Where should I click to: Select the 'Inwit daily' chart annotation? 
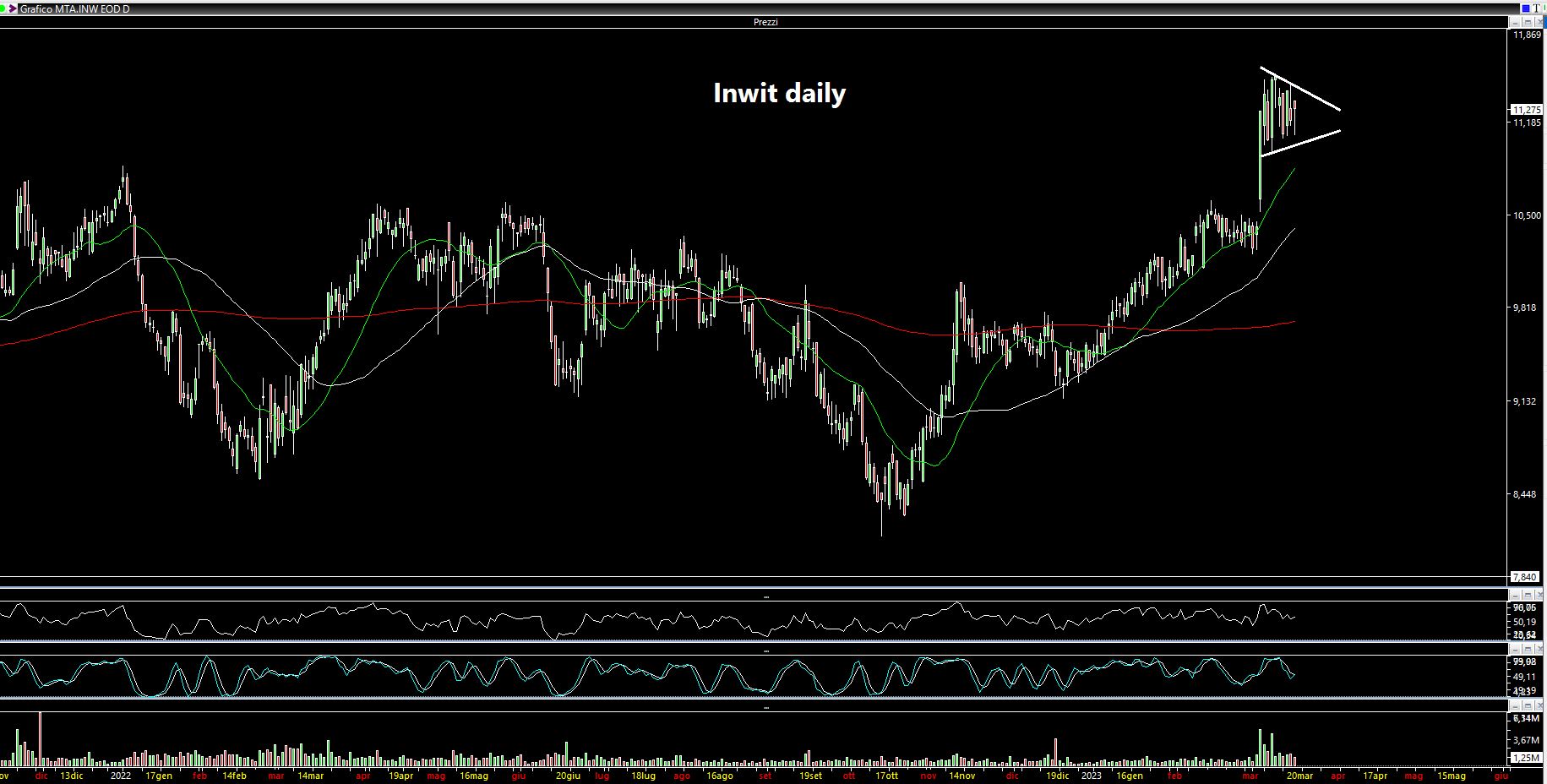(779, 93)
